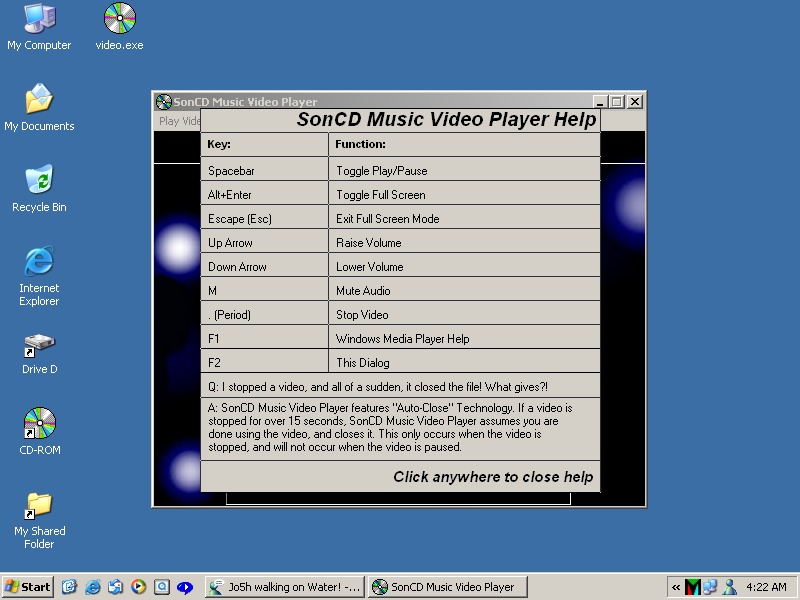Click the SonCD title bar disc icon

pyautogui.click(x=164, y=102)
